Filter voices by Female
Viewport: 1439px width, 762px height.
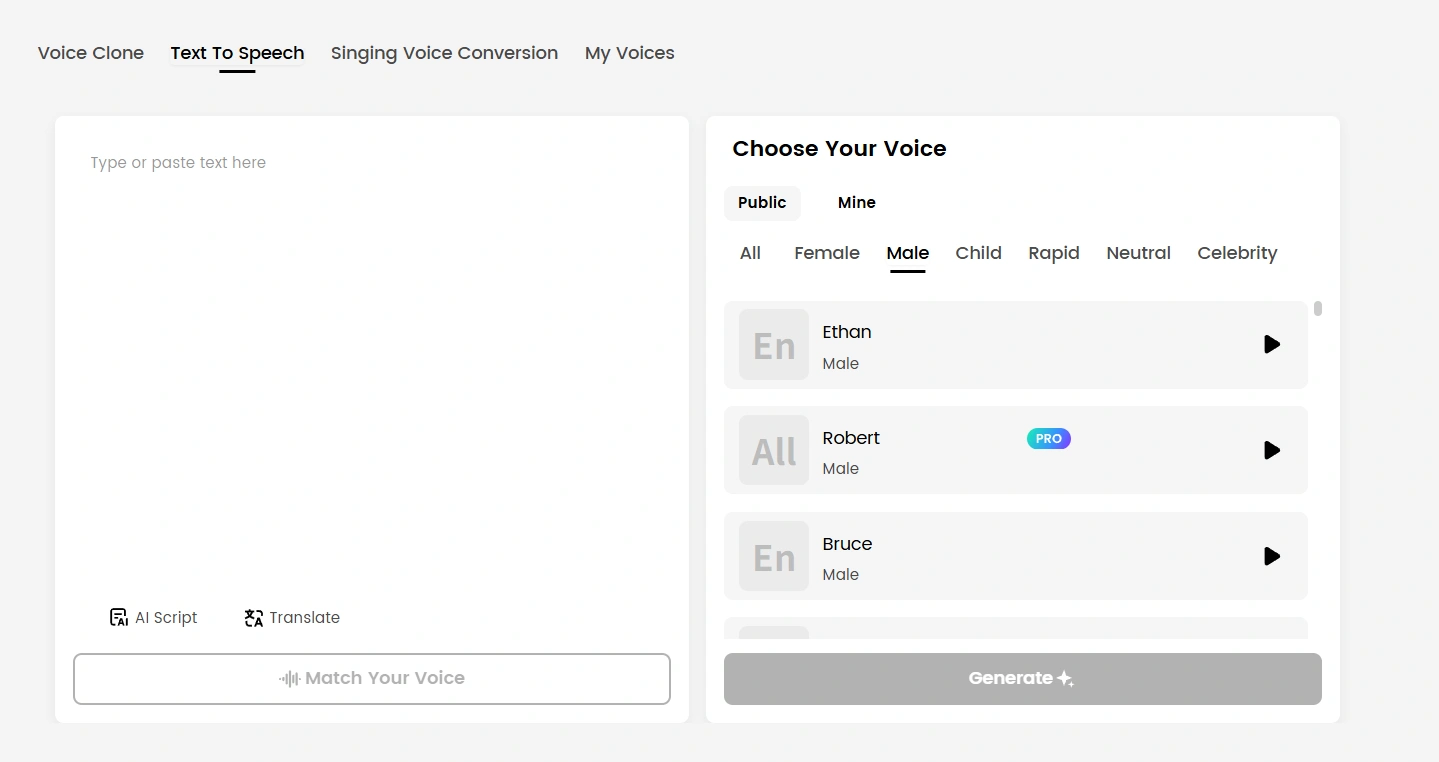coord(826,253)
